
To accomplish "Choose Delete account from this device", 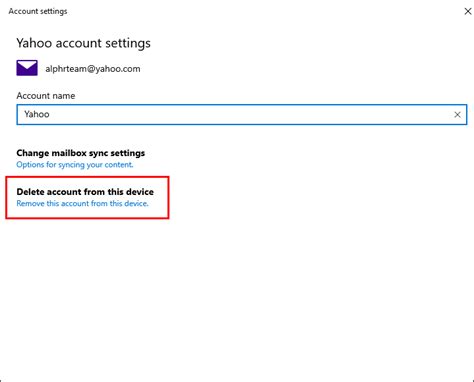I will [x=85, y=192].
